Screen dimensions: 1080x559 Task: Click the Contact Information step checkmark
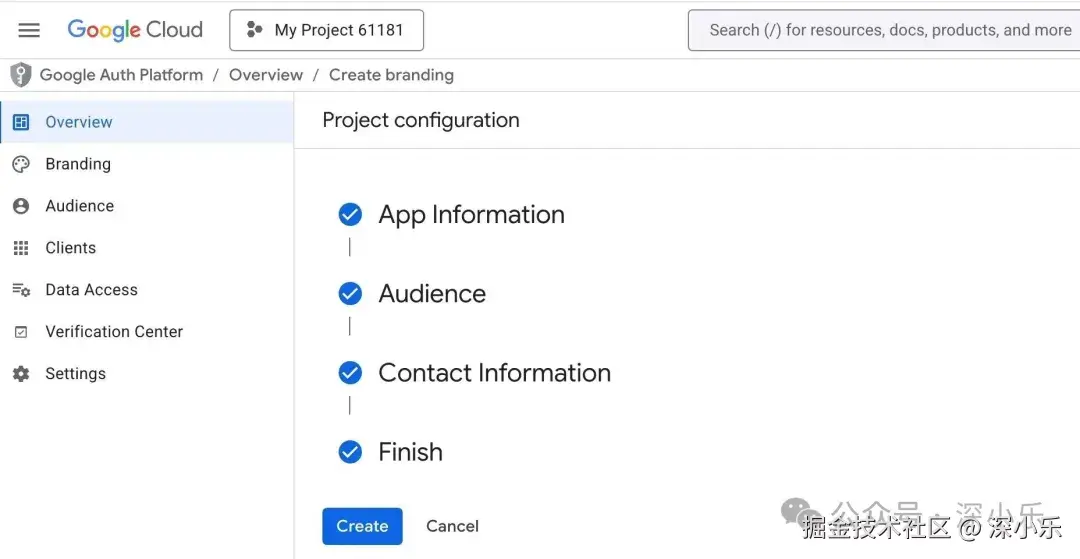pos(350,372)
